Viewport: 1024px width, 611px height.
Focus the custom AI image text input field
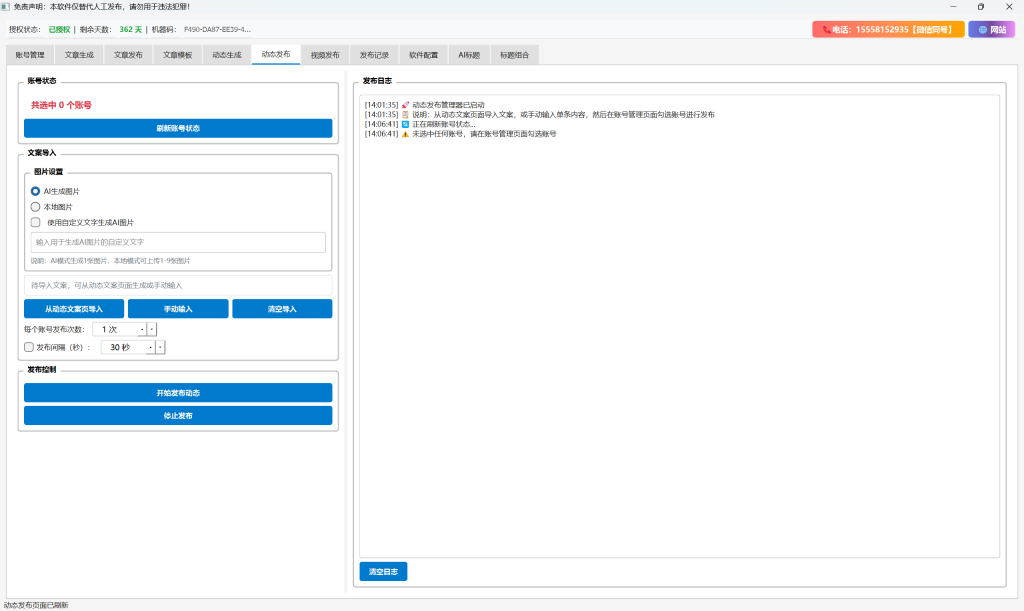178,242
